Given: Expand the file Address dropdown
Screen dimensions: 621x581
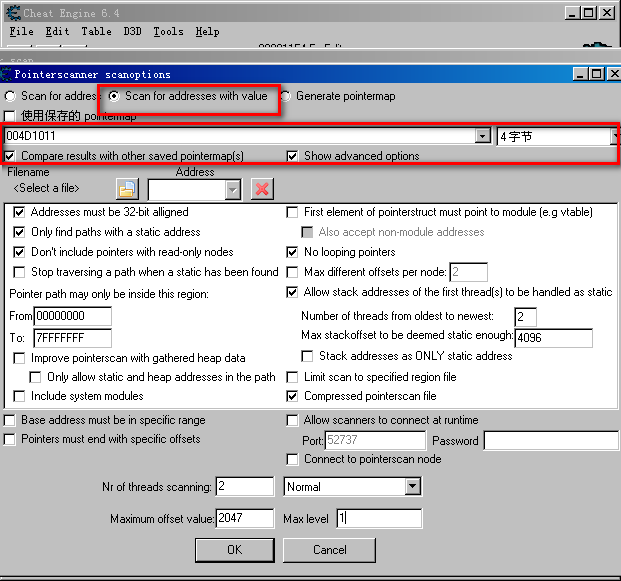Looking at the screenshot, I should tap(233, 189).
